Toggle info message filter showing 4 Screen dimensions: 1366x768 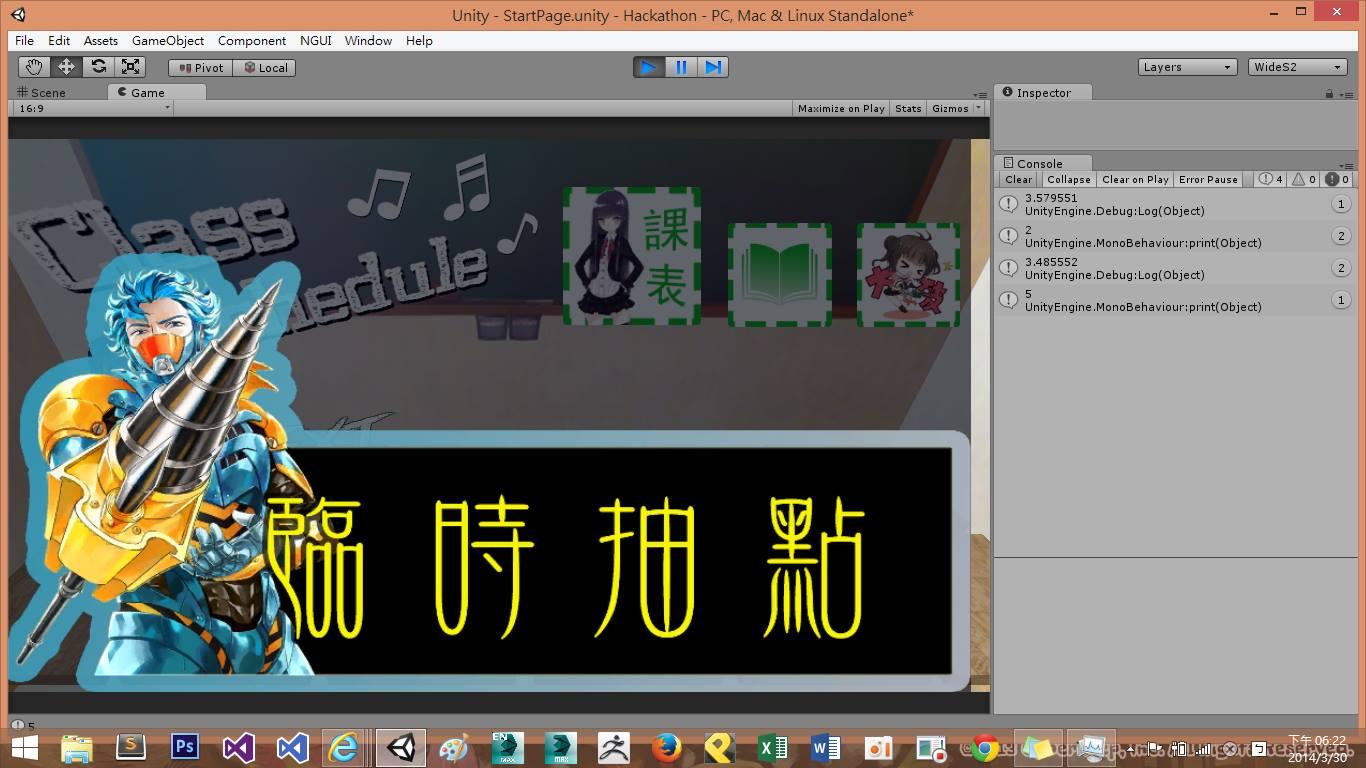point(1271,179)
